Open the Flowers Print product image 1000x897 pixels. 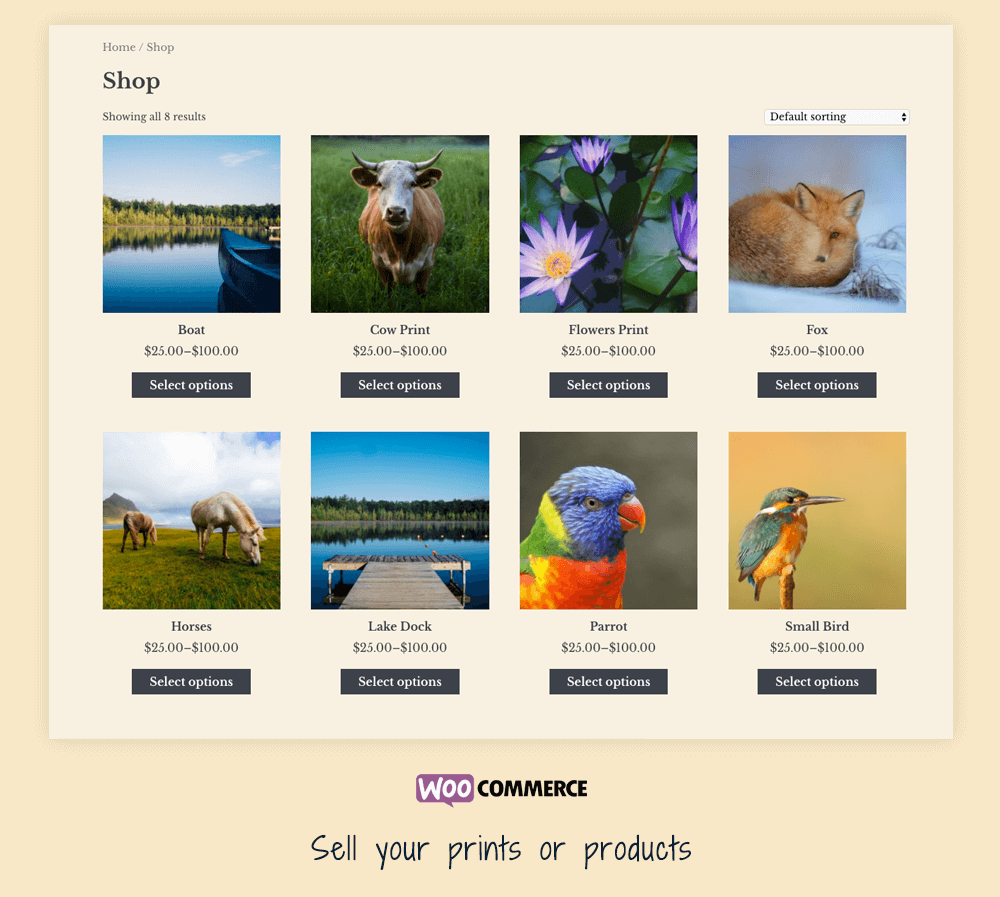pos(608,224)
